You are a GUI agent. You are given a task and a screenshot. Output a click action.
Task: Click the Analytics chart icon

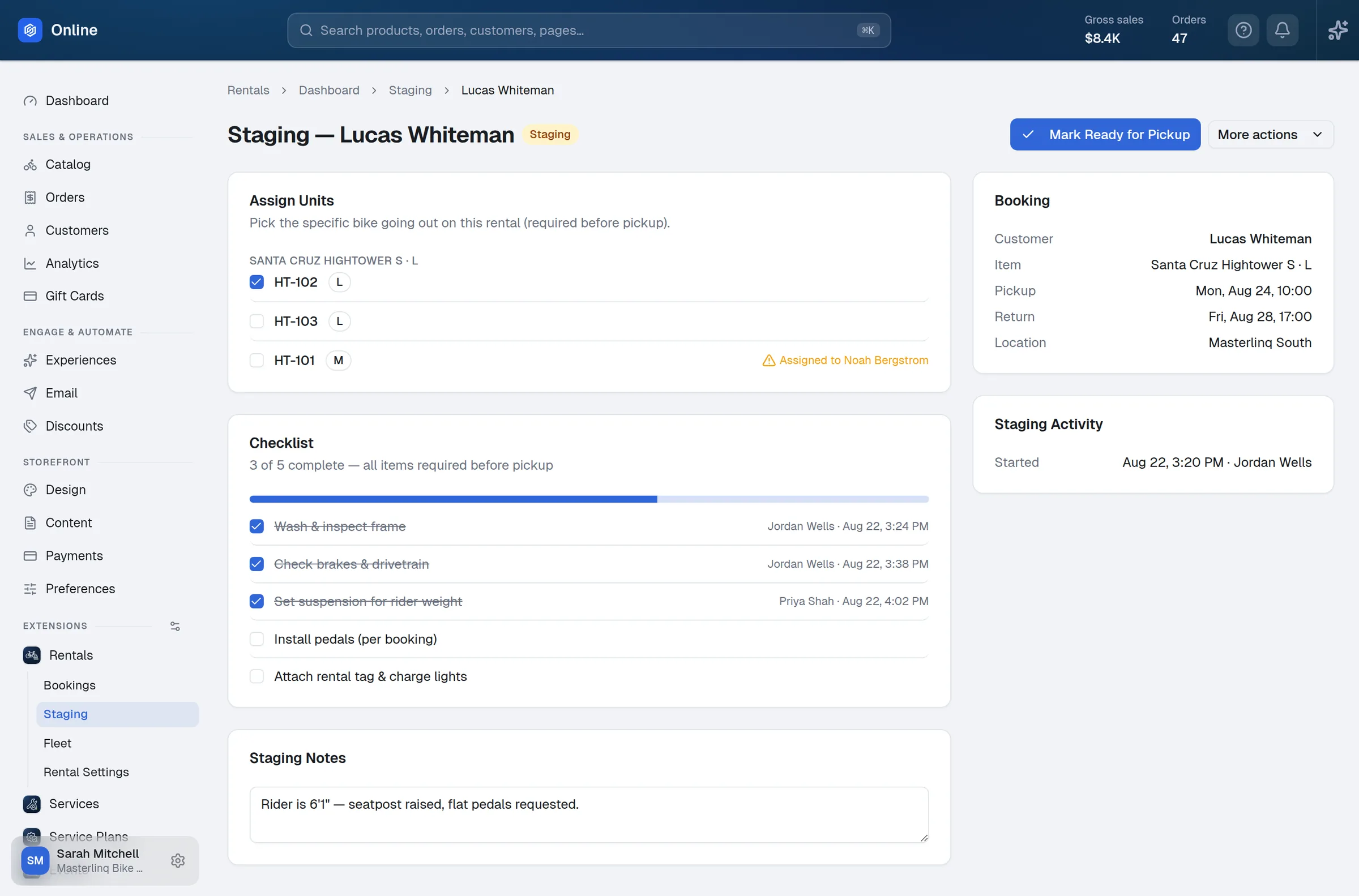pyautogui.click(x=29, y=263)
